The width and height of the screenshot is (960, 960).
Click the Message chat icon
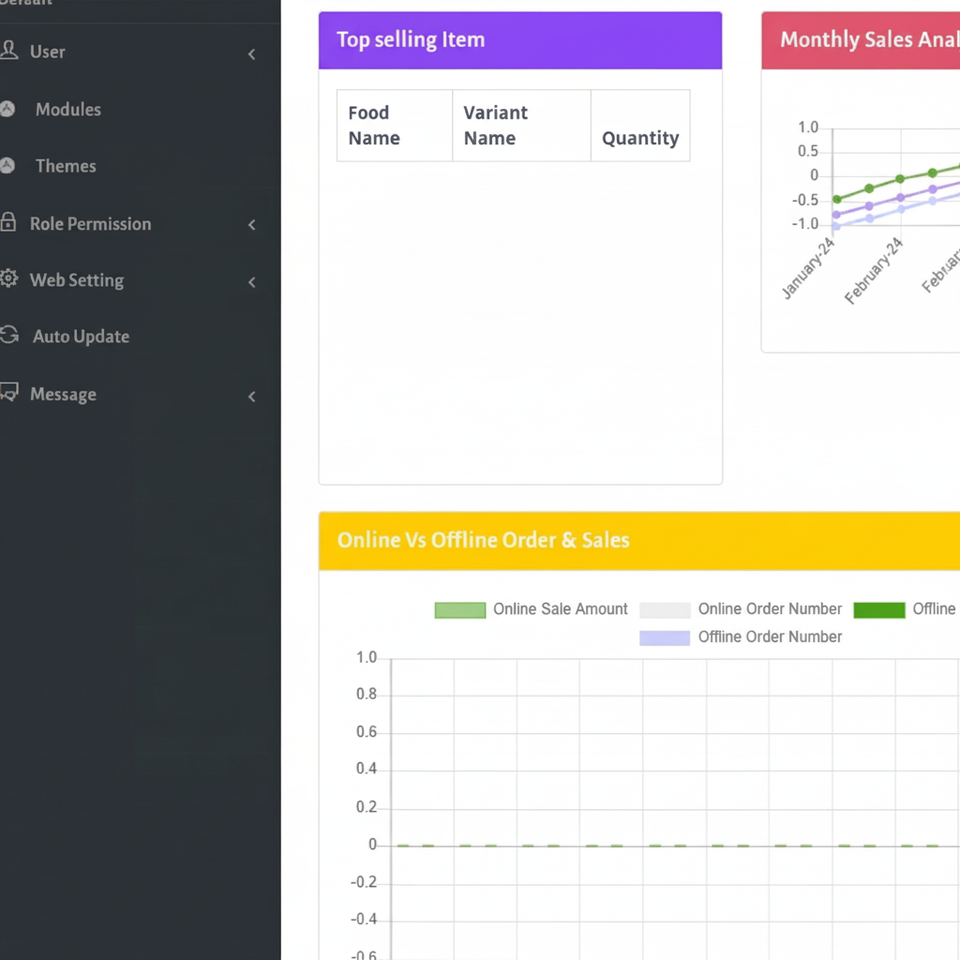[x=8, y=393]
